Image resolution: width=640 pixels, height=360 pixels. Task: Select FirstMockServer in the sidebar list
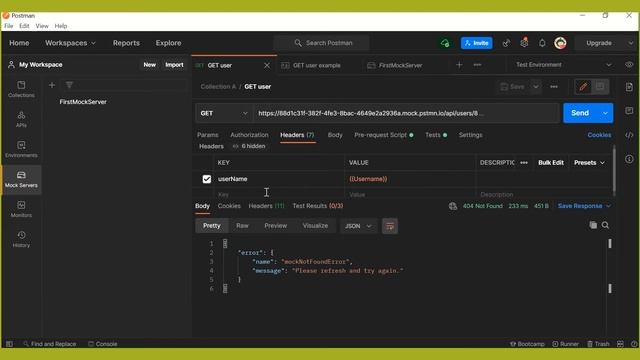pos(83,102)
